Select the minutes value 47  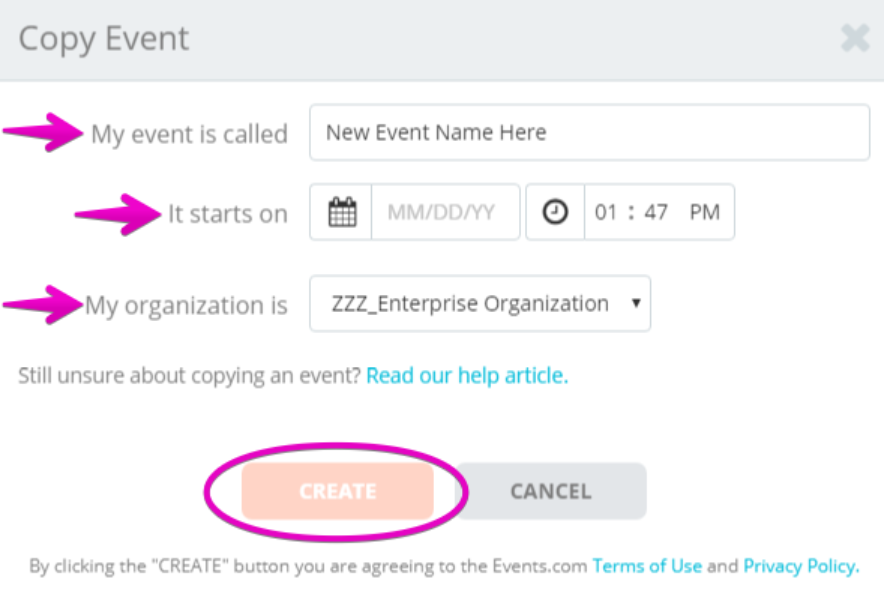click(x=656, y=213)
